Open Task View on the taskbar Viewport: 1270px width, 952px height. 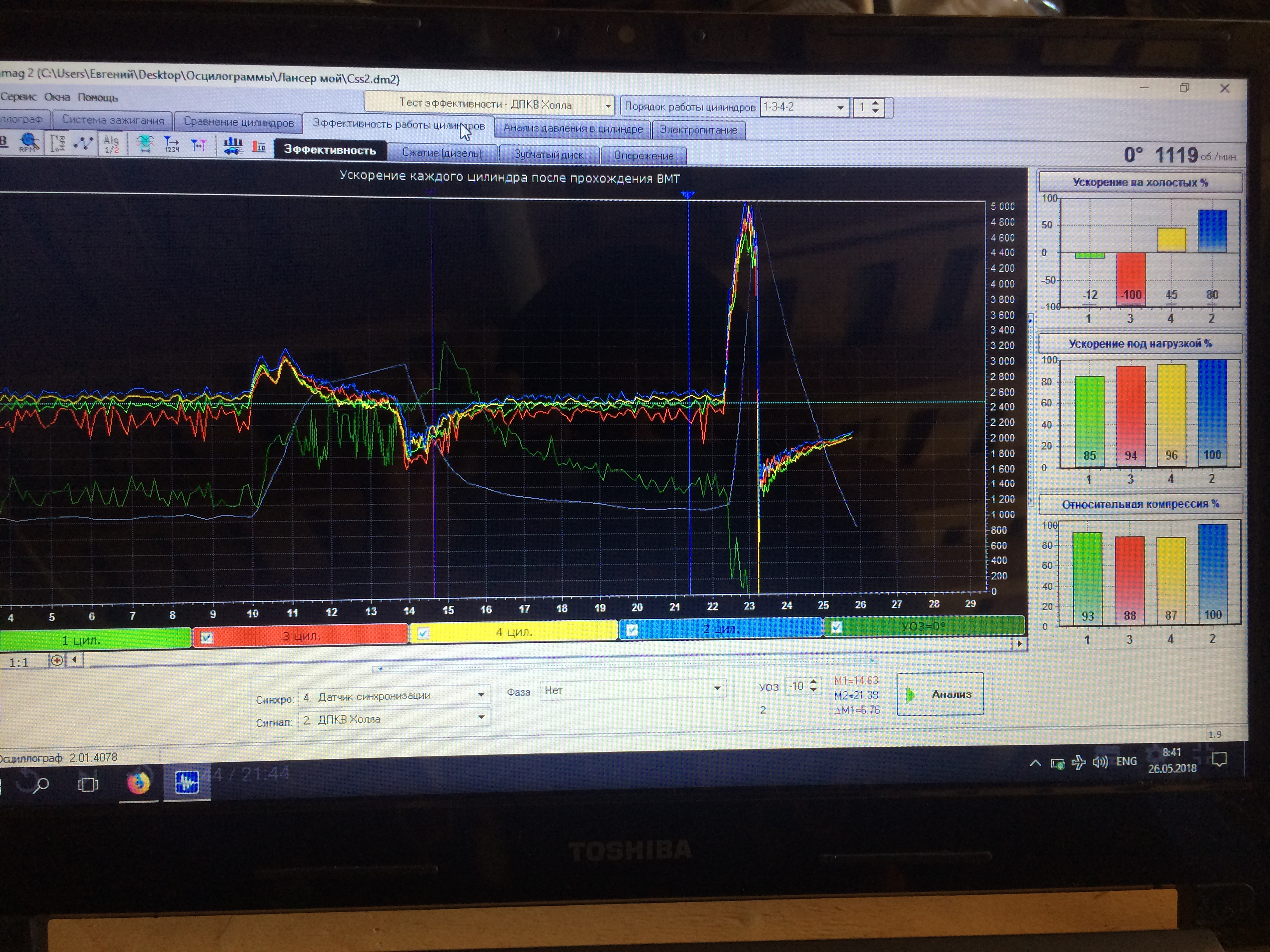[88, 784]
